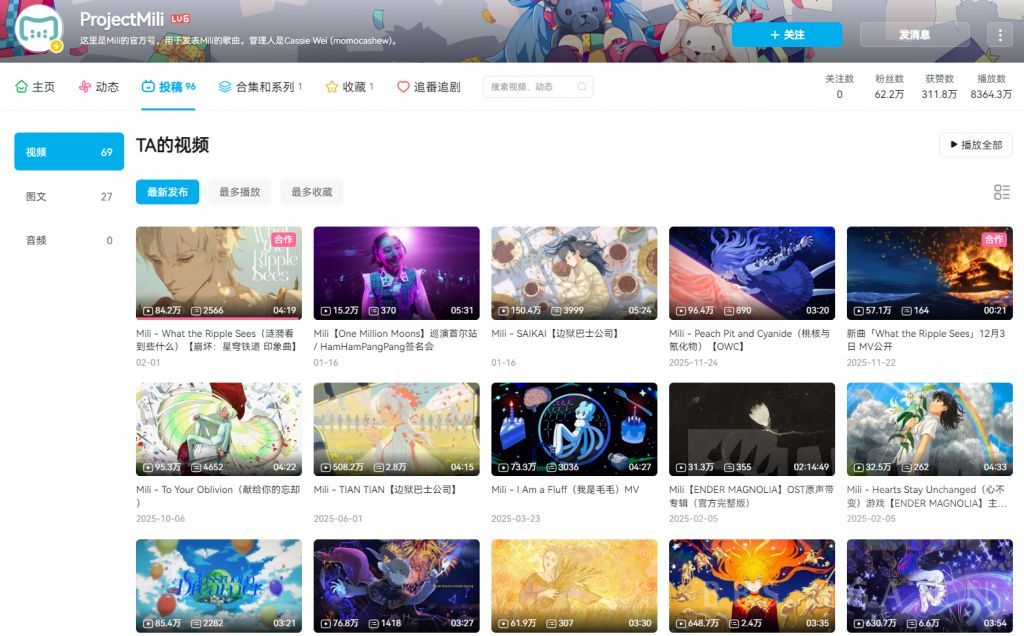
Task: Select 视频 69 in the sidebar
Action: 69,151
